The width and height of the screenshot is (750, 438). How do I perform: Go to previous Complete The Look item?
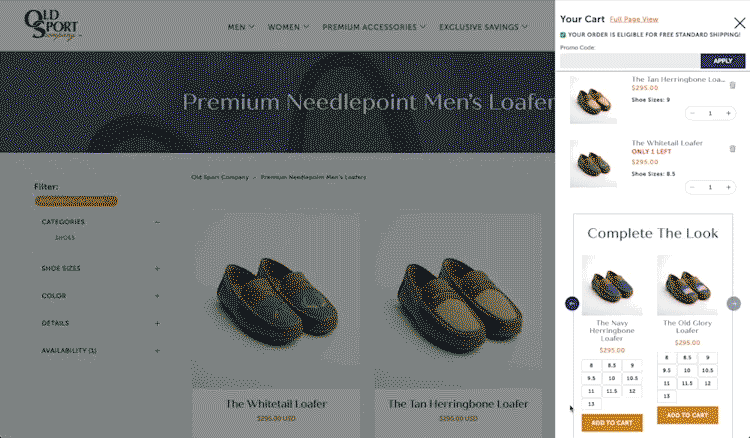click(x=572, y=303)
